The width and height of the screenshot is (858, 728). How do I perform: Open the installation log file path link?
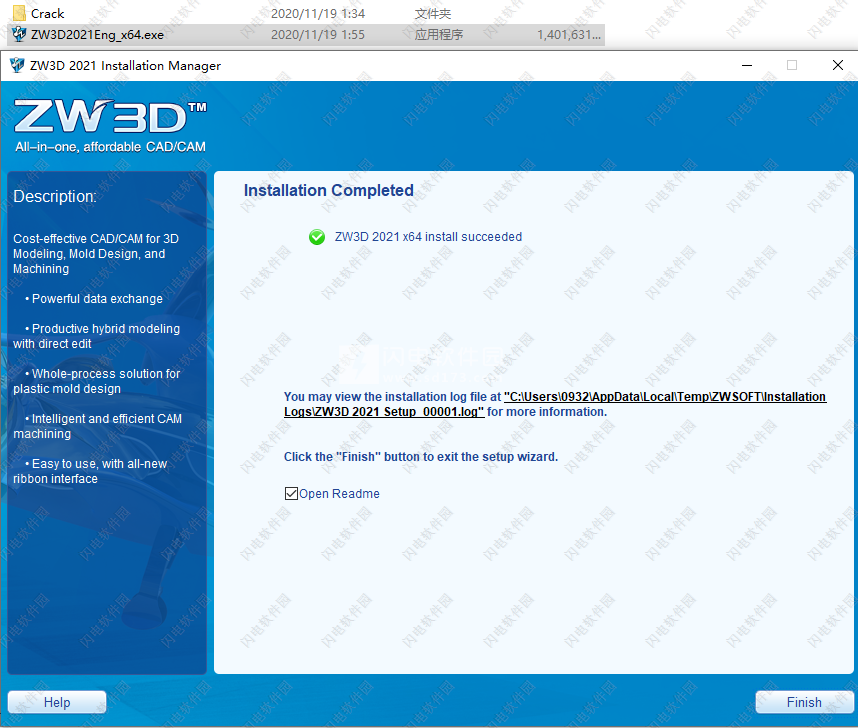(555, 404)
